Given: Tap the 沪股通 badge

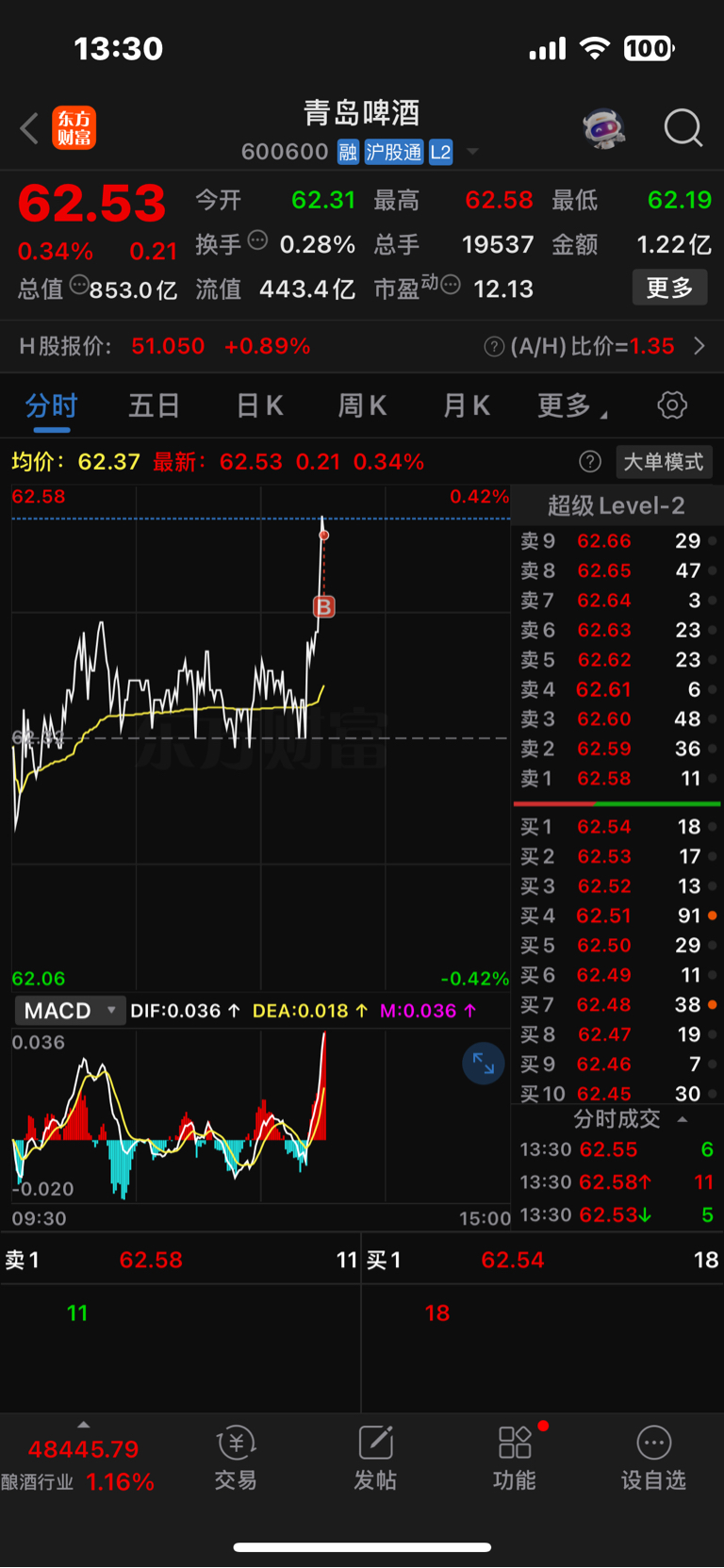Looking at the screenshot, I should [394, 152].
